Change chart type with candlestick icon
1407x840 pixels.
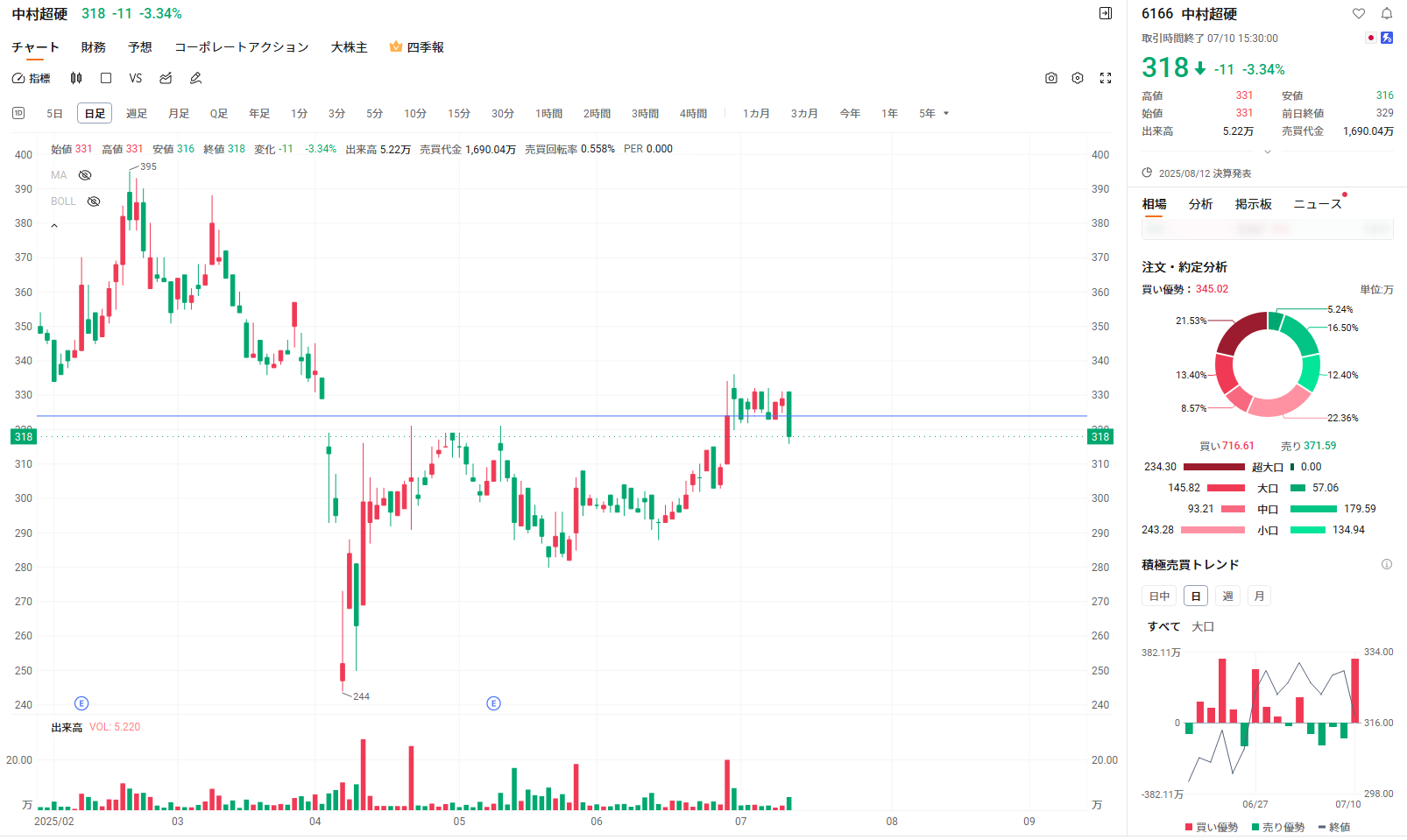click(x=76, y=78)
